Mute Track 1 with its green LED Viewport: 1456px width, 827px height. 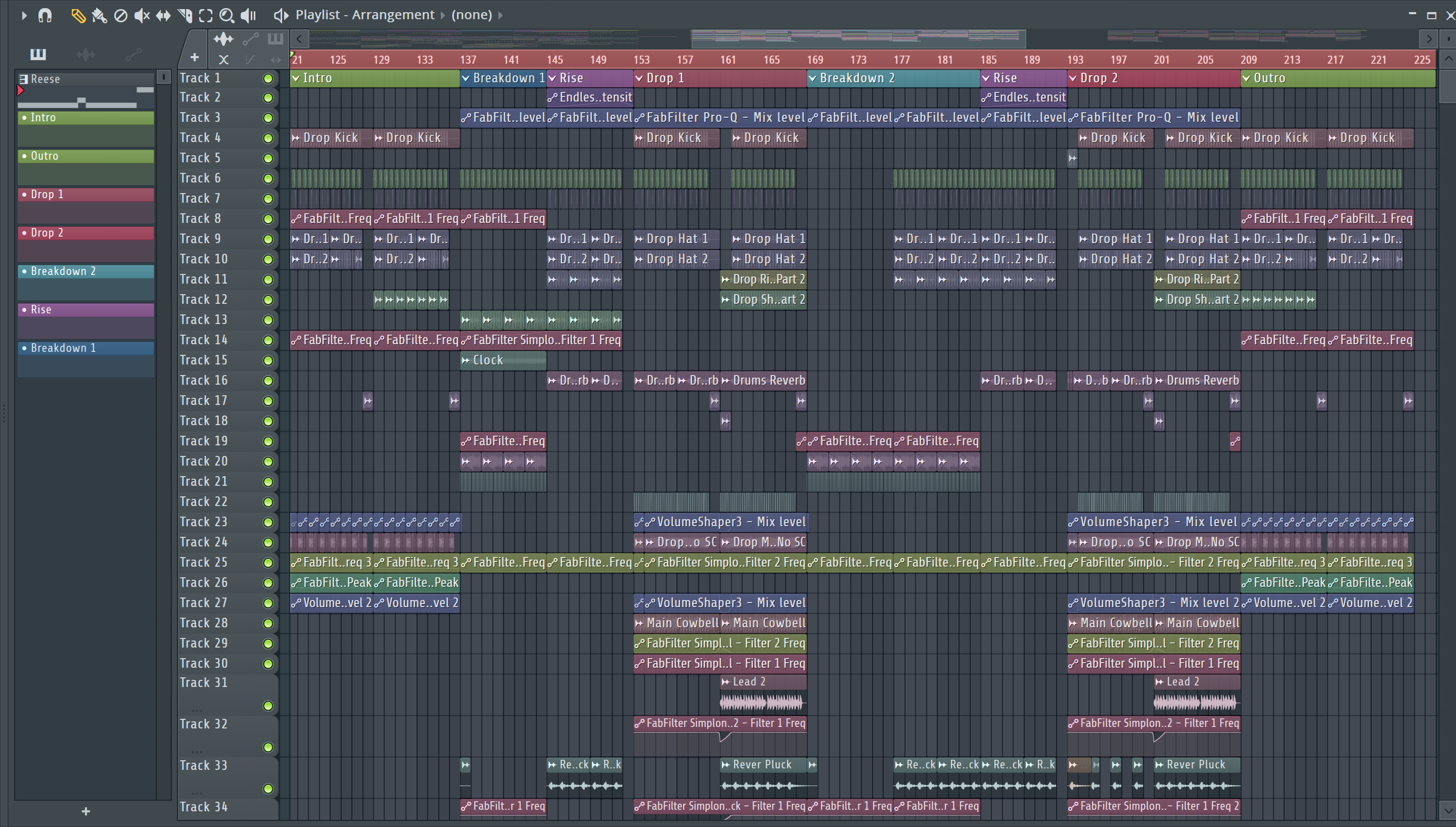(x=268, y=78)
